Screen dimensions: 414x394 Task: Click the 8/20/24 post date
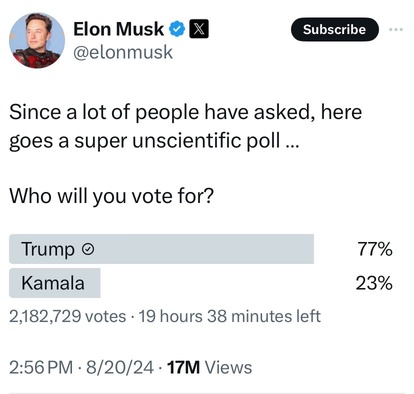point(120,368)
